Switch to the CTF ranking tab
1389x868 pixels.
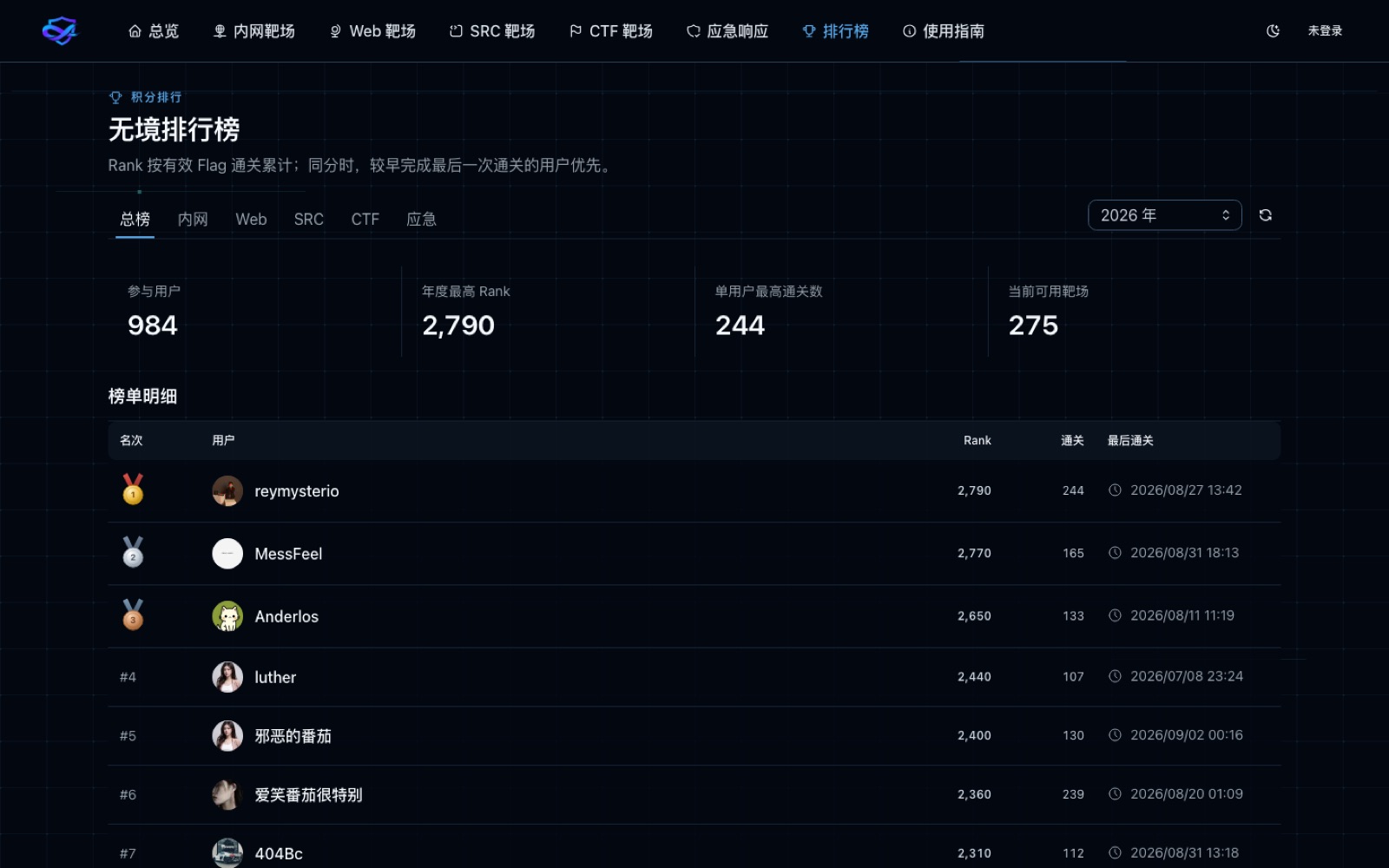[365, 220]
